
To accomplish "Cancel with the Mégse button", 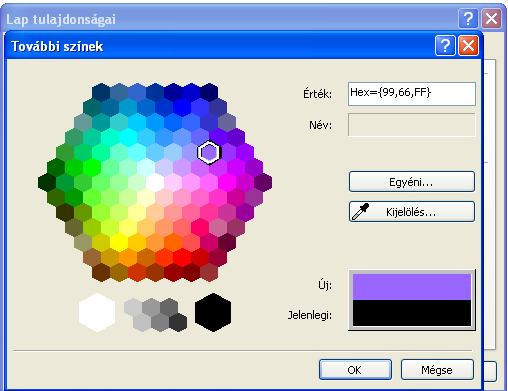I will pyautogui.click(x=437, y=370).
